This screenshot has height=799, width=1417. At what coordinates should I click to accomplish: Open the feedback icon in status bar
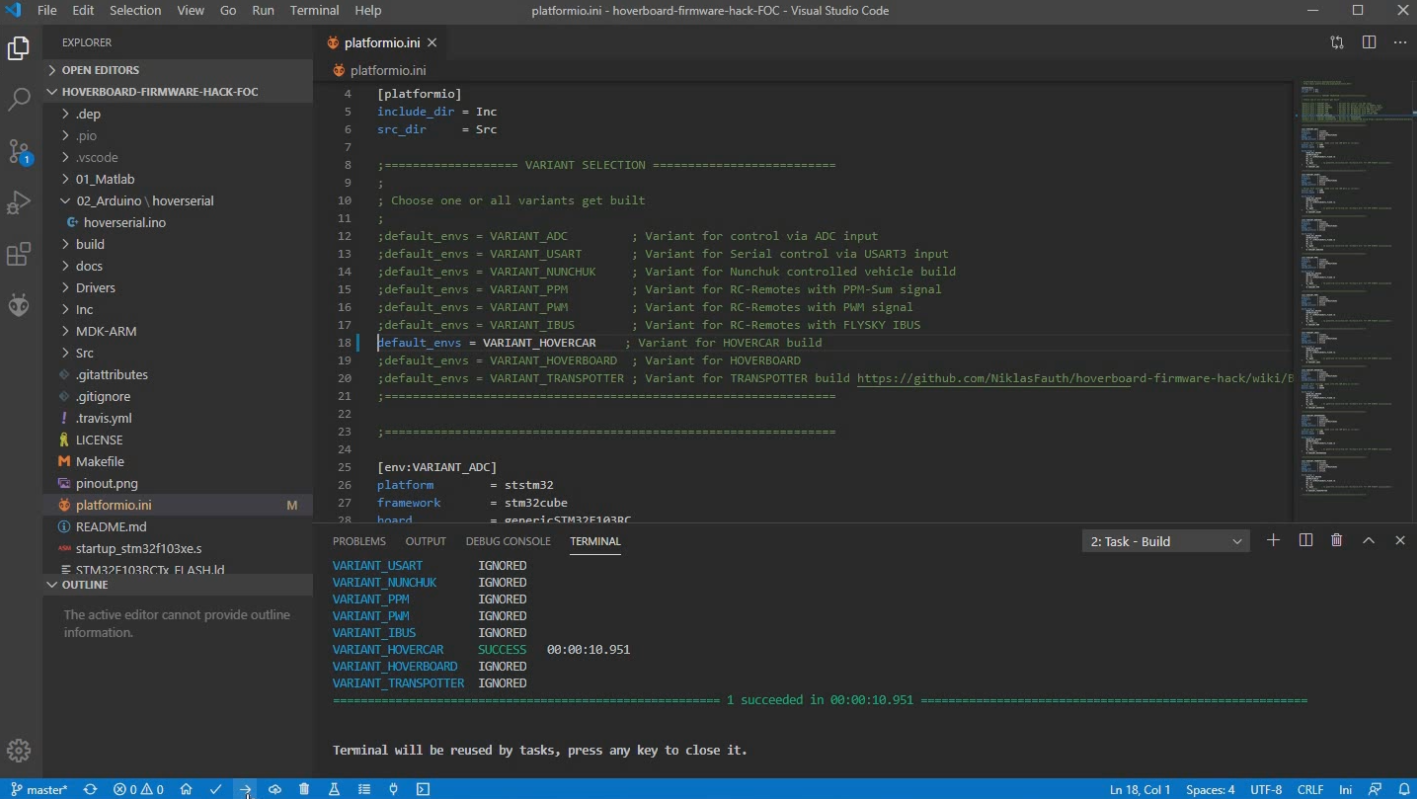click(1375, 789)
